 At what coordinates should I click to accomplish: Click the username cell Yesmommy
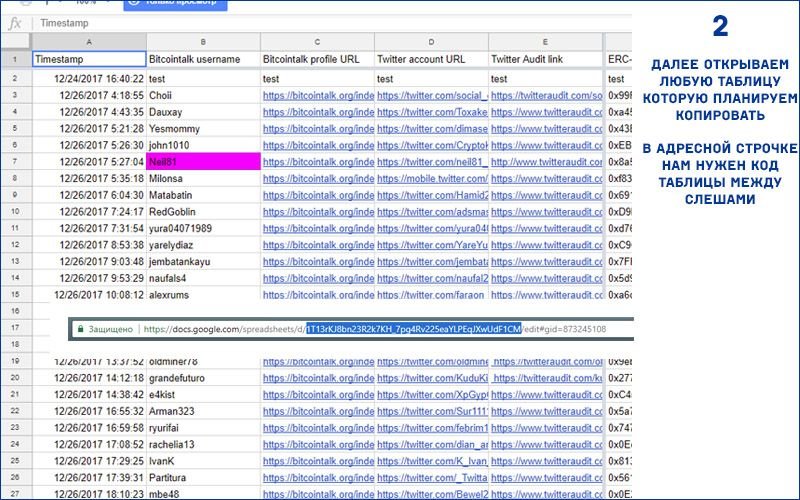203,129
